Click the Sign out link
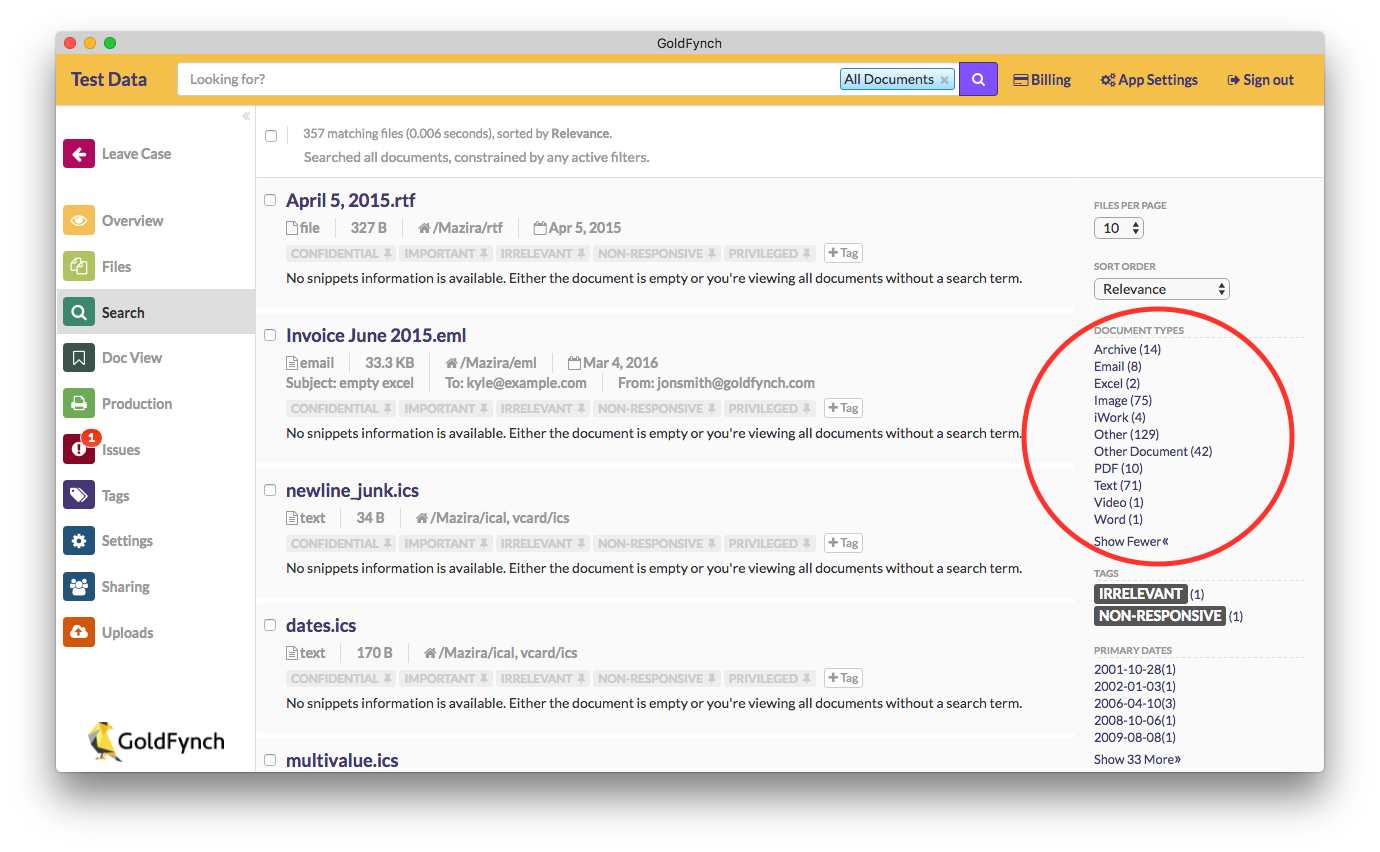 [1260, 80]
